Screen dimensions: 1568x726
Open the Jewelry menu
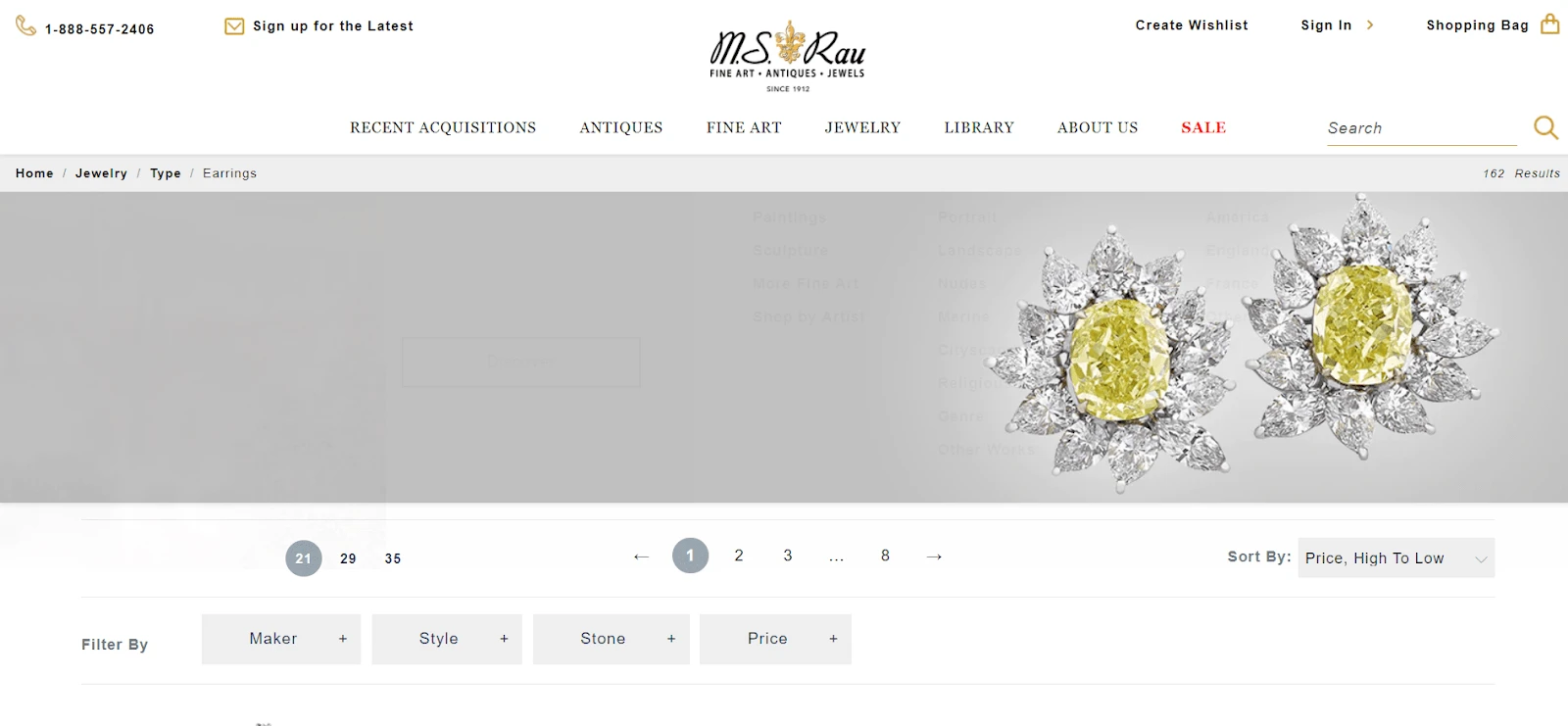pos(862,127)
